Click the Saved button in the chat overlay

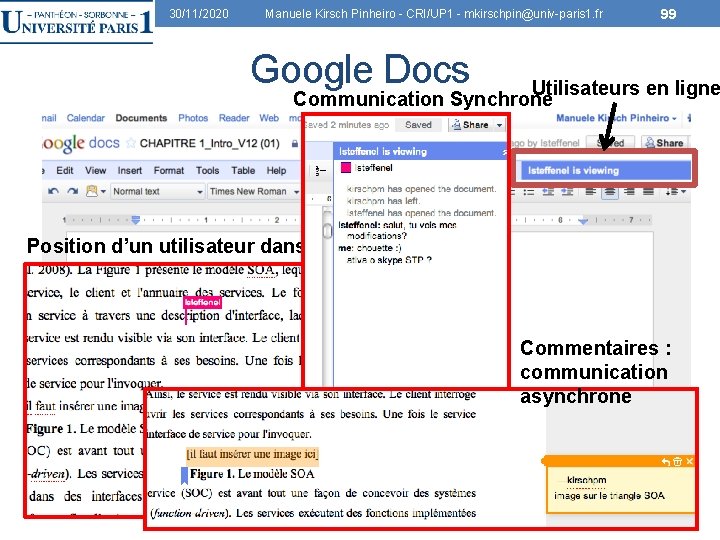pos(418,125)
